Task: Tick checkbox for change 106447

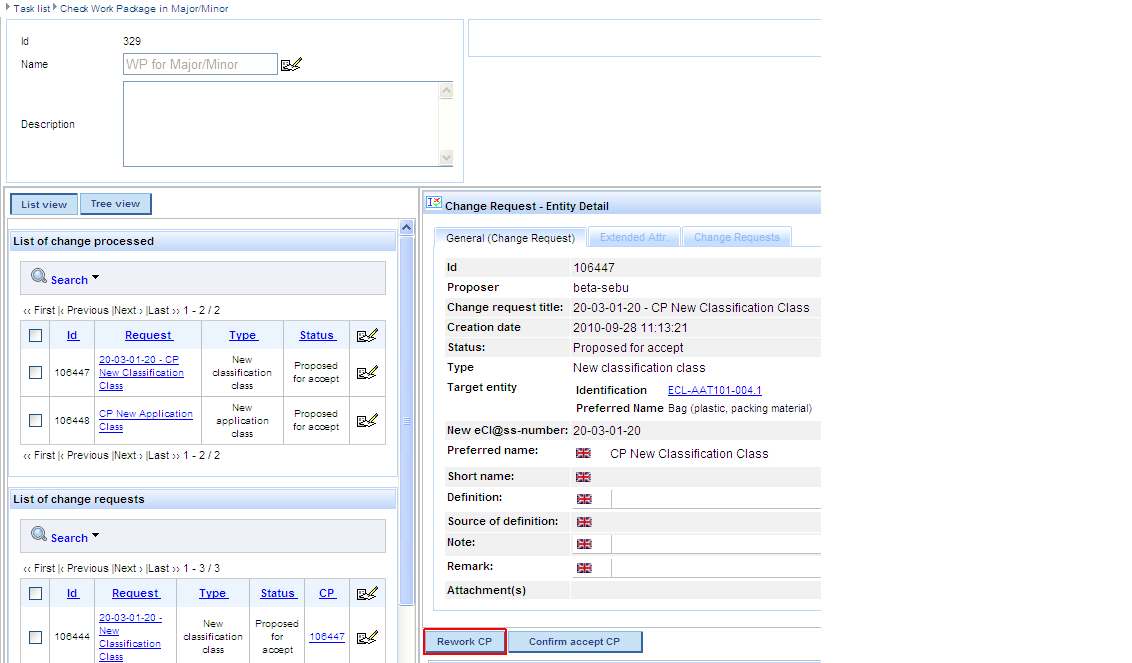Action: (x=35, y=373)
